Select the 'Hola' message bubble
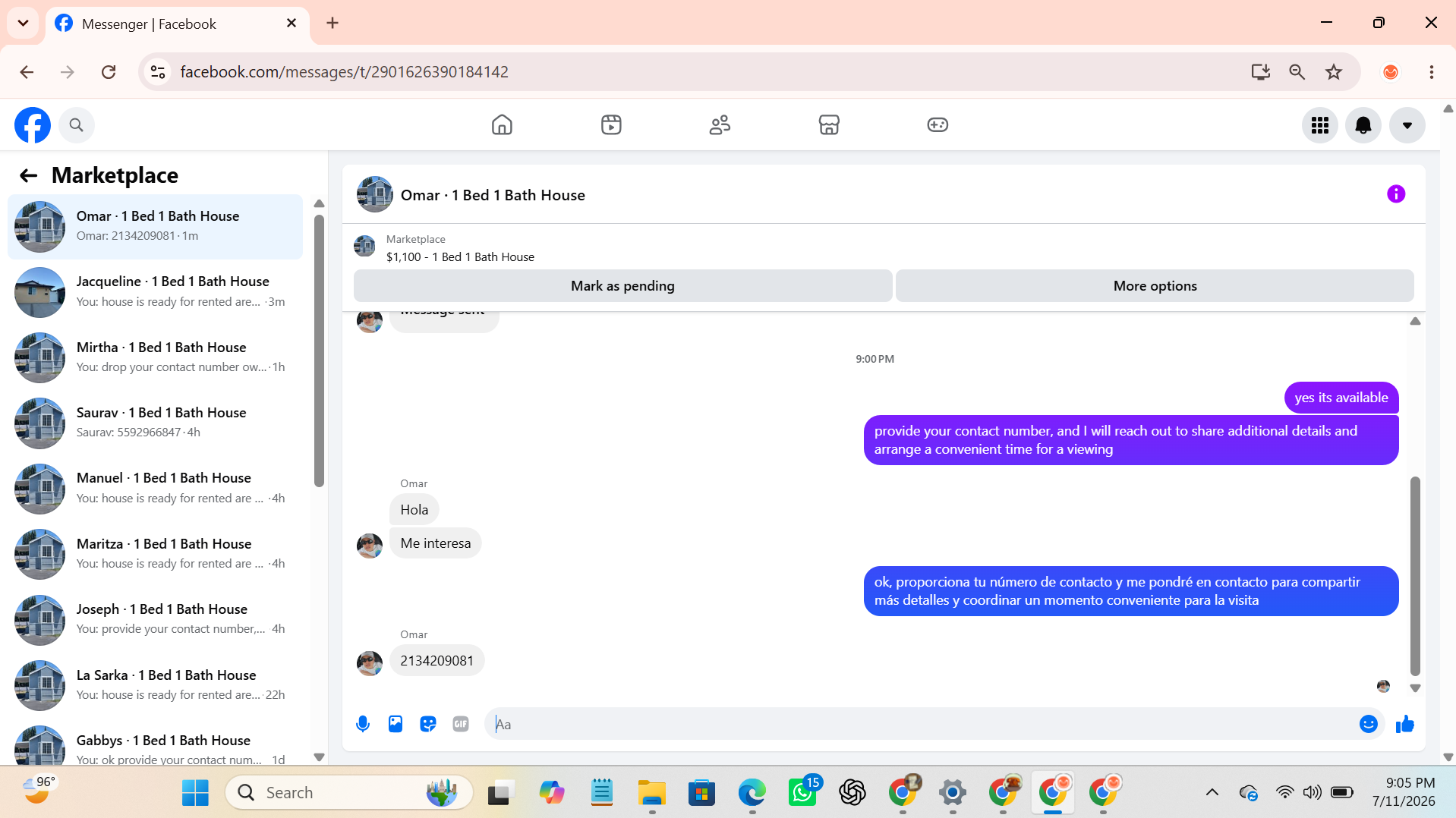 414,510
